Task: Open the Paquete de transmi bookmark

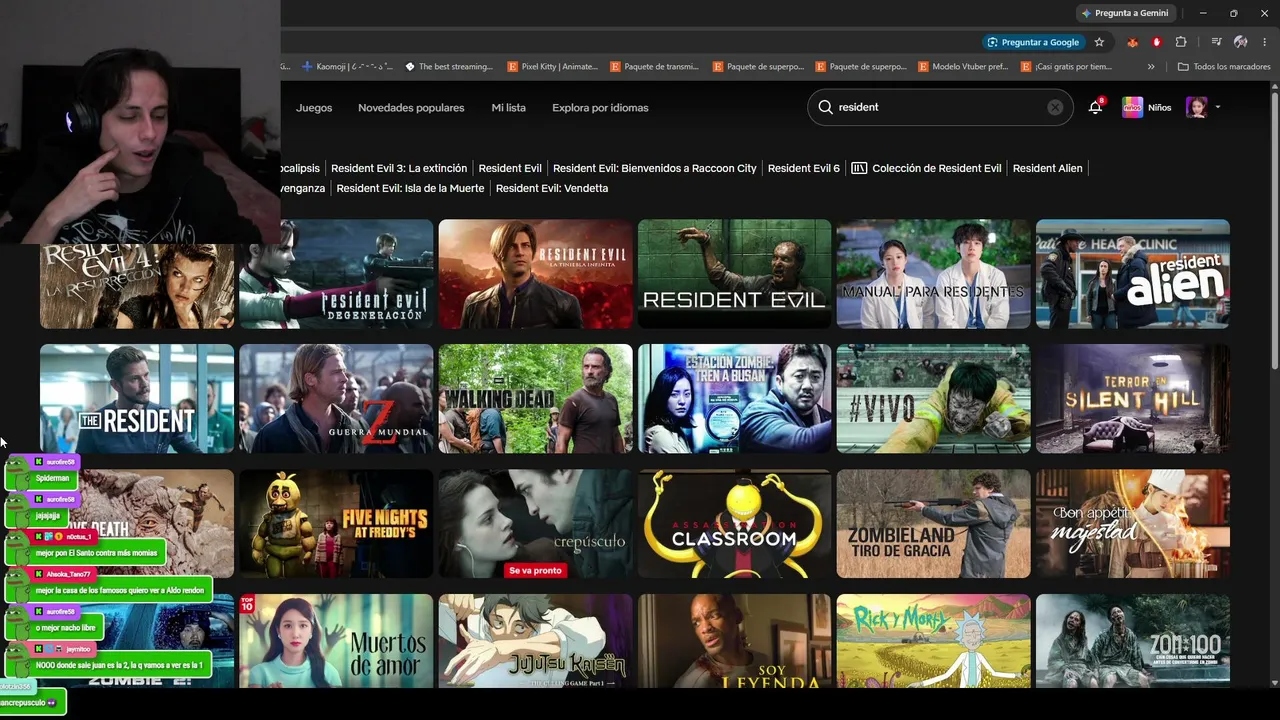Action: pos(654,67)
